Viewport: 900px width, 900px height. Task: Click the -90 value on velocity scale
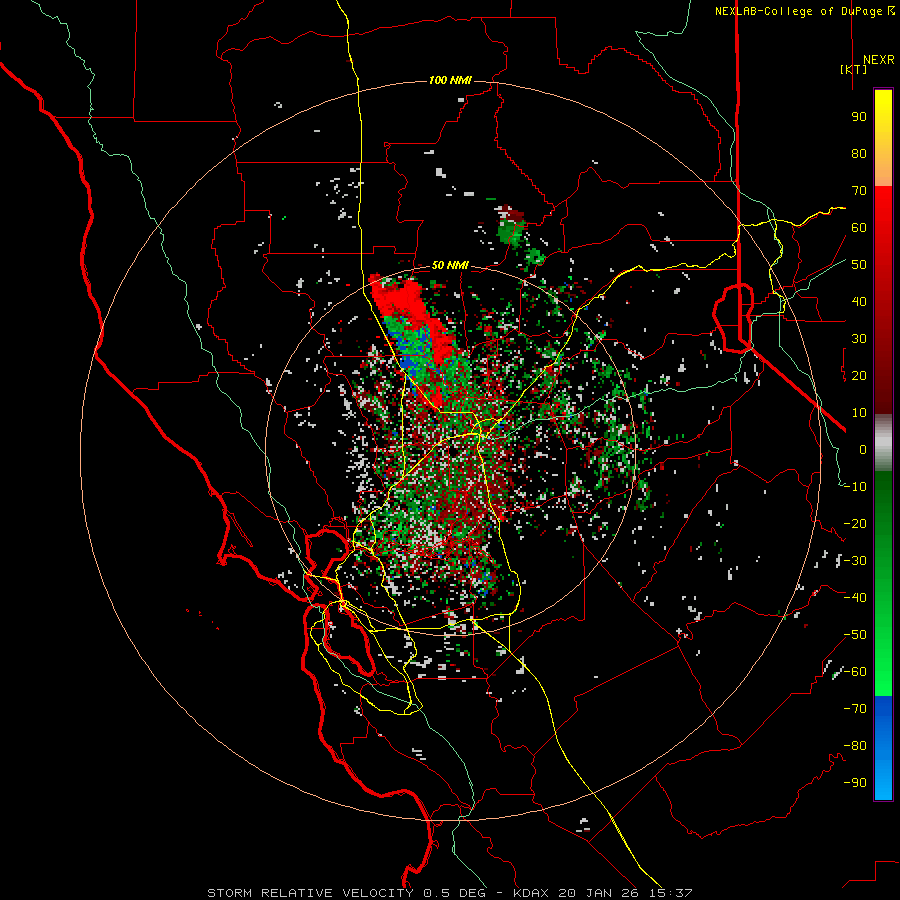[x=855, y=783]
